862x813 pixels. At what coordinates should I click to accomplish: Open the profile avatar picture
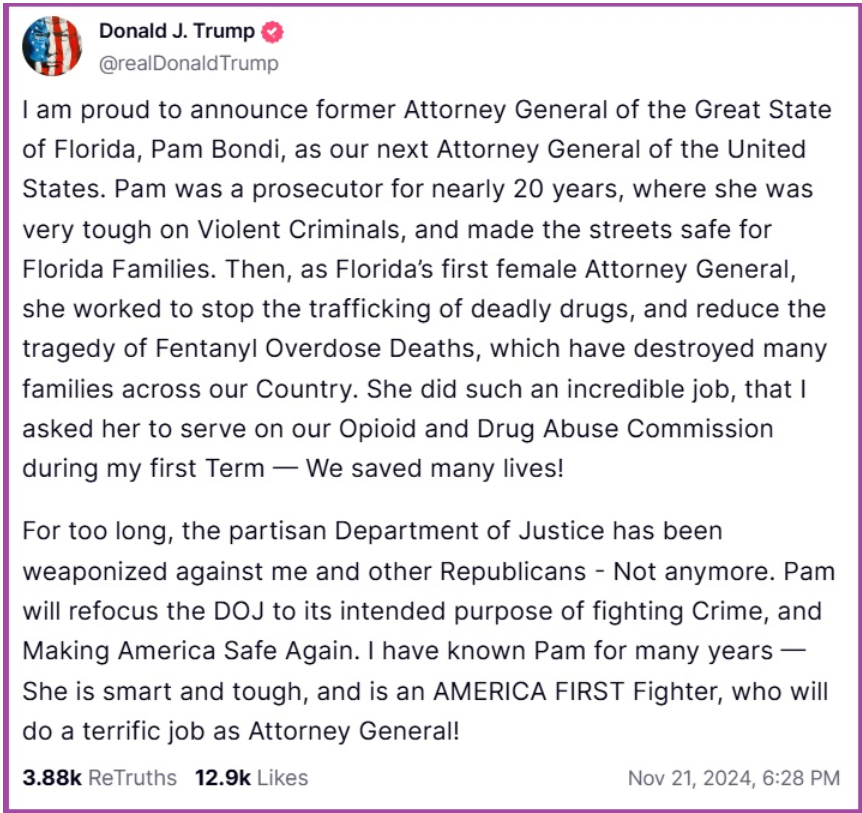[x=51, y=46]
